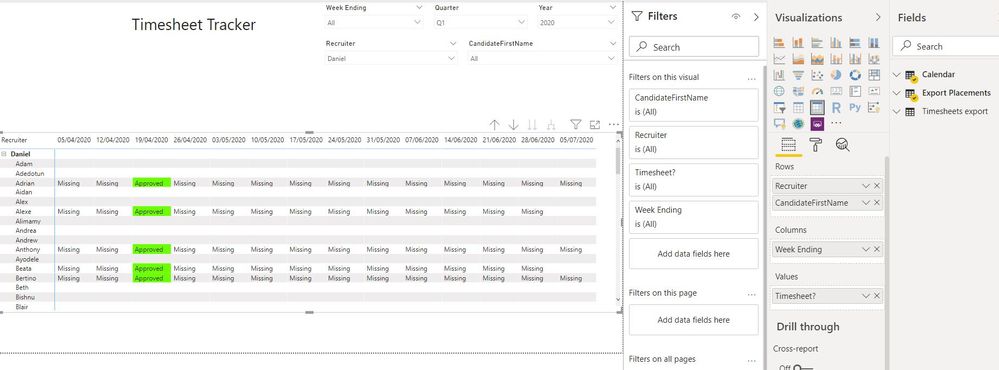This screenshot has height=370, width=999.
Task: Collapse the Filters pane with chevron
Action: click(x=756, y=17)
